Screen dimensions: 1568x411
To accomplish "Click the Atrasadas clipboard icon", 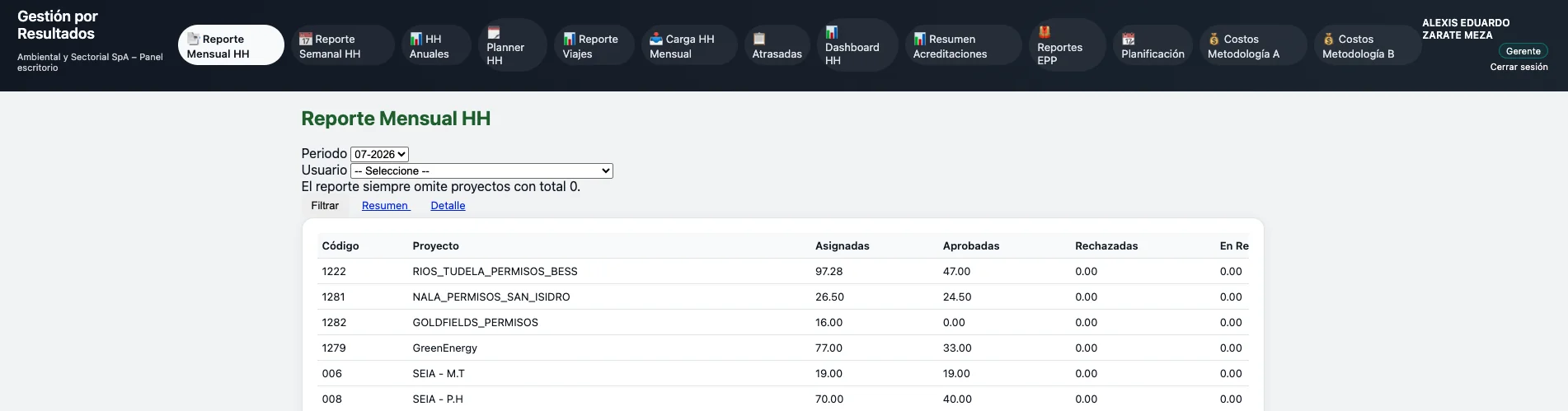I will [x=759, y=39].
